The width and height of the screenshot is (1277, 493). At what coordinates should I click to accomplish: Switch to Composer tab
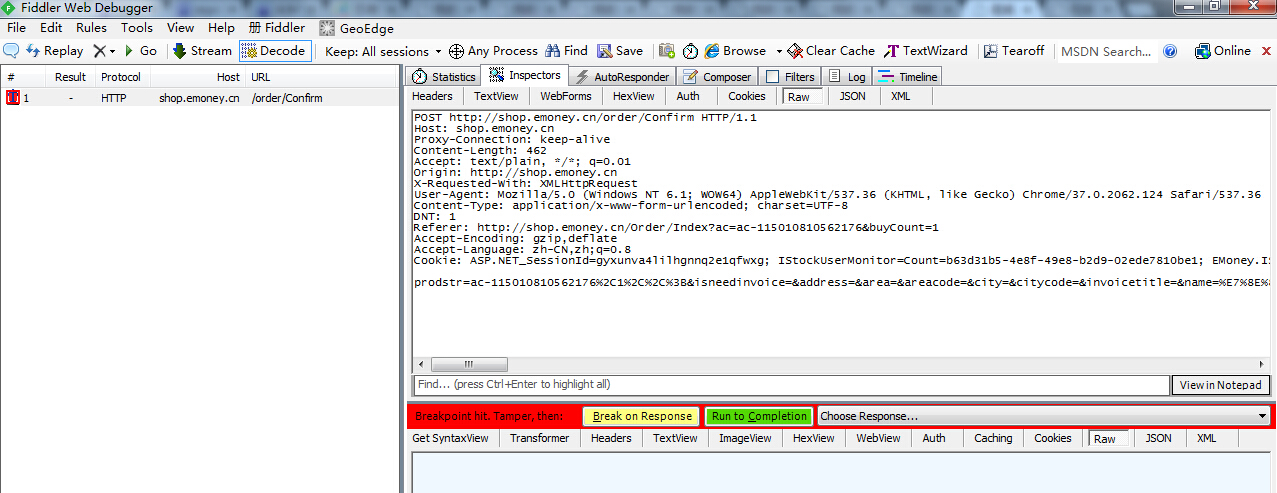pyautogui.click(x=717, y=77)
